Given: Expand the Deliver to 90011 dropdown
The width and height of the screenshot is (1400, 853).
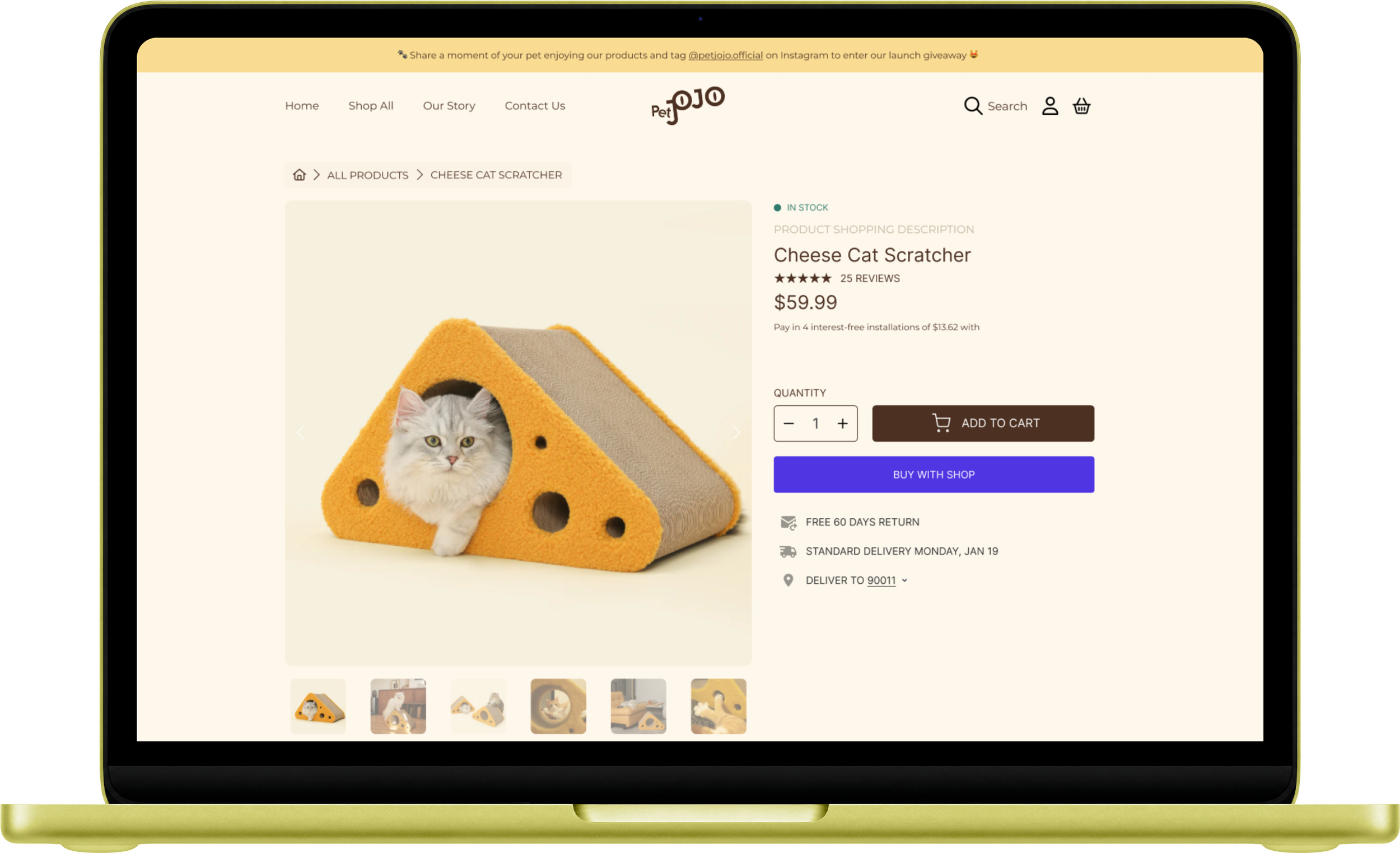Looking at the screenshot, I should pyautogui.click(x=904, y=580).
